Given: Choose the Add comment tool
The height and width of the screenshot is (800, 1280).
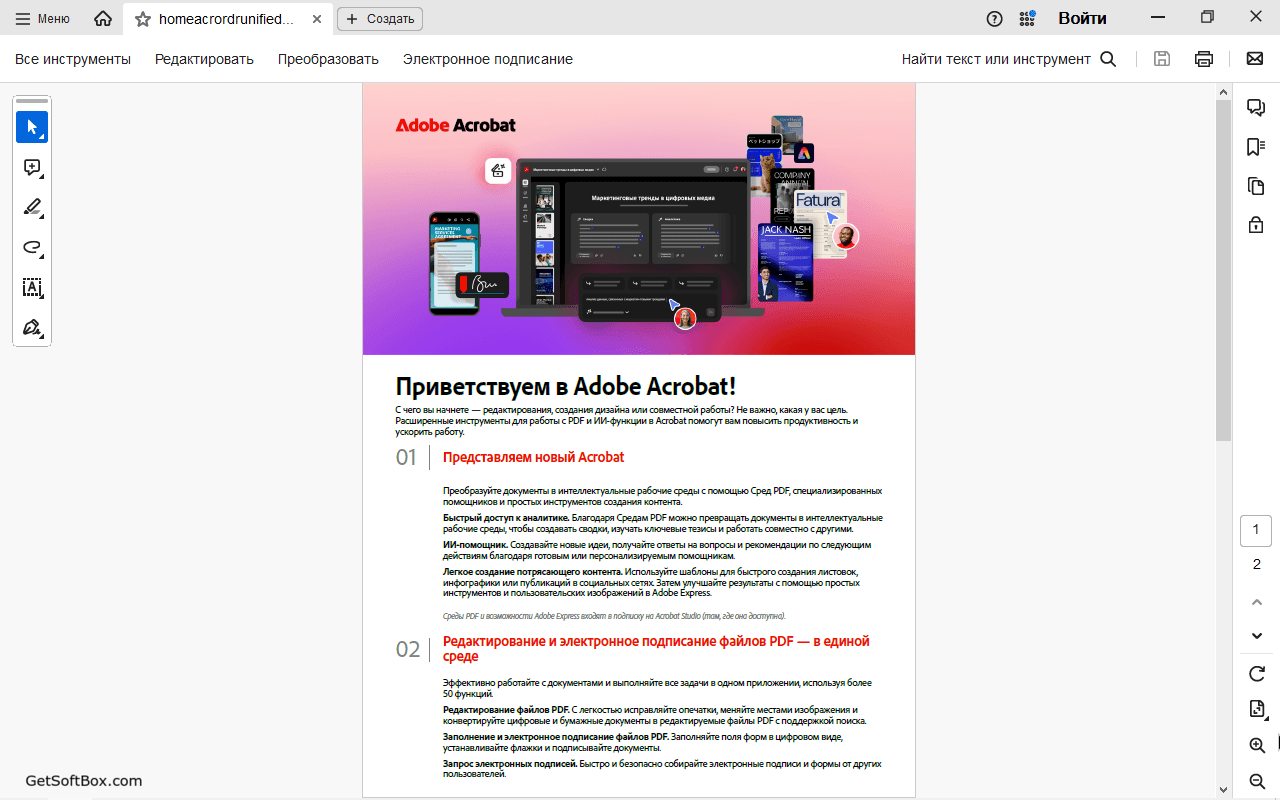Looking at the screenshot, I should [32, 168].
